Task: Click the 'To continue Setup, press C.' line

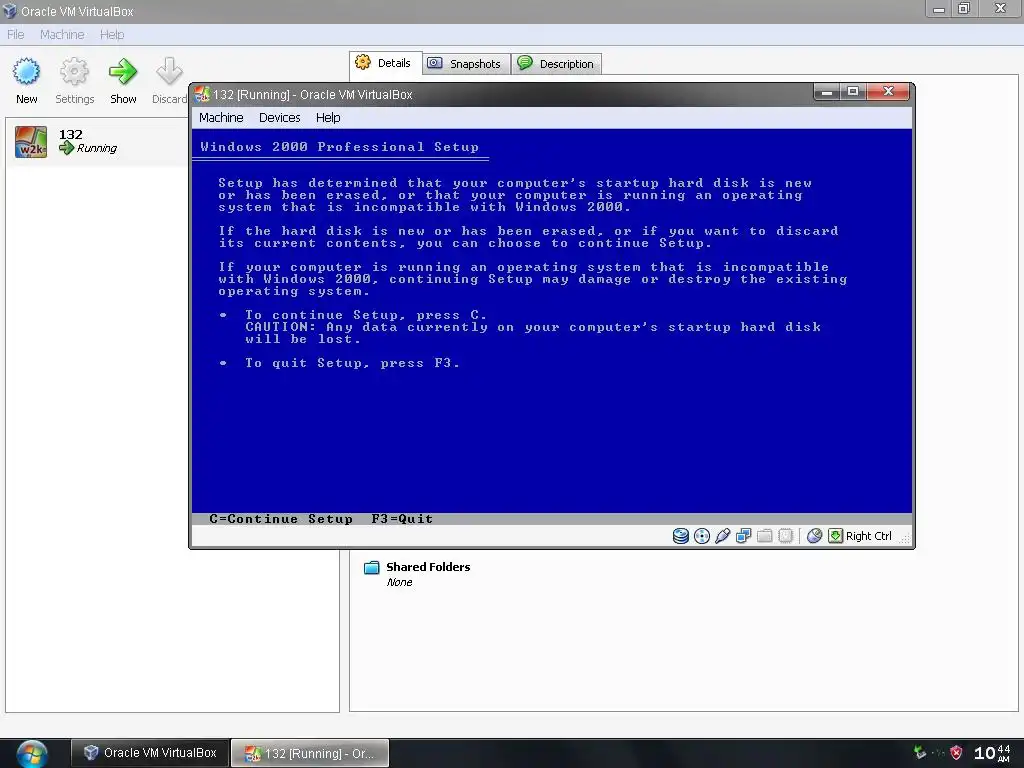Action: [x=366, y=315]
